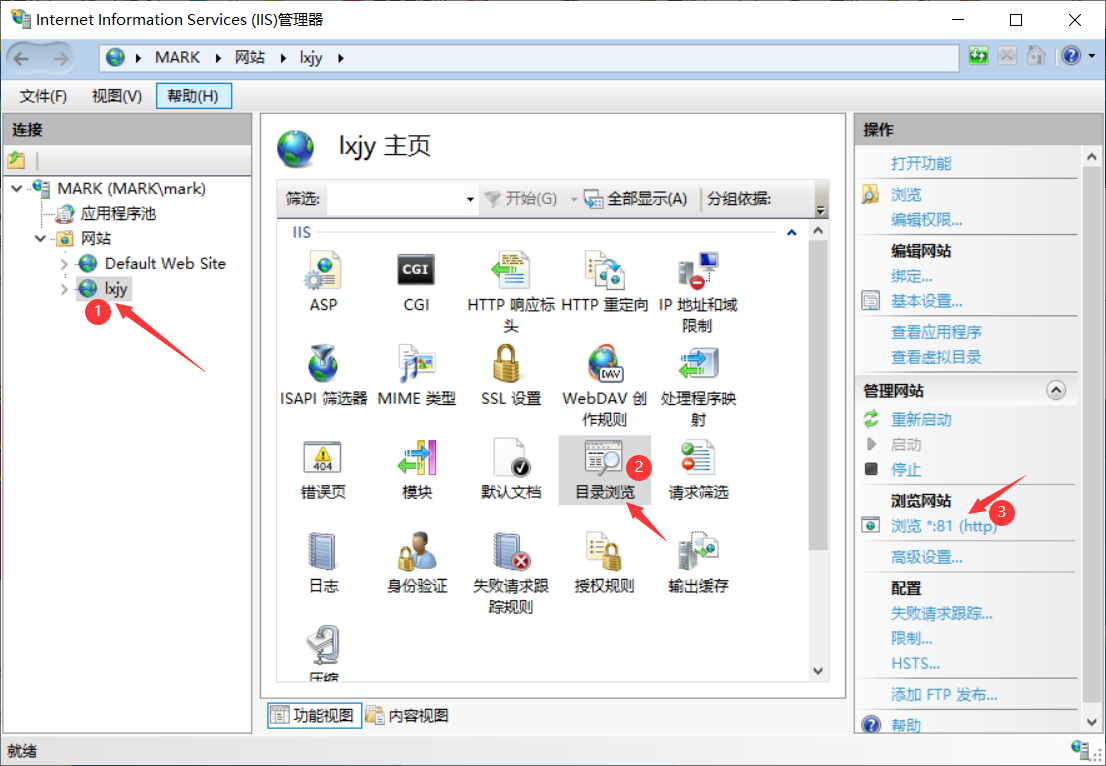Viewport: 1106px width, 766px height.
Task: Open 身份验证 feature icon
Action: pyautogui.click(x=416, y=563)
